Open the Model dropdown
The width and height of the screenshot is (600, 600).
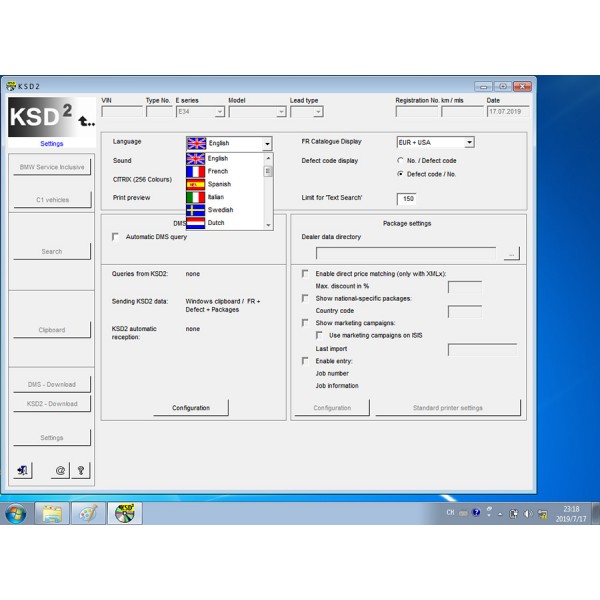point(281,112)
